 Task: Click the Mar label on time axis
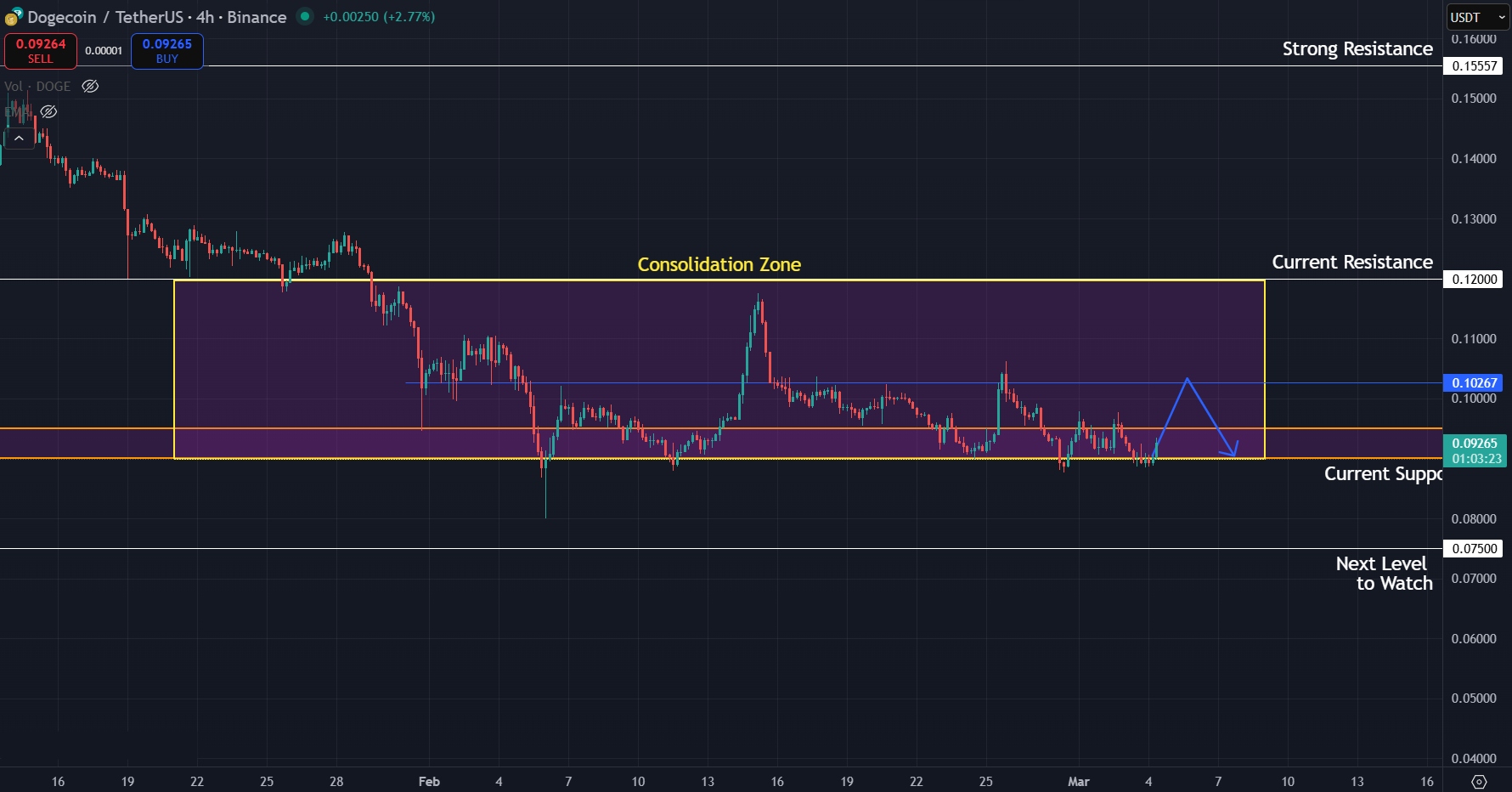click(x=1079, y=782)
